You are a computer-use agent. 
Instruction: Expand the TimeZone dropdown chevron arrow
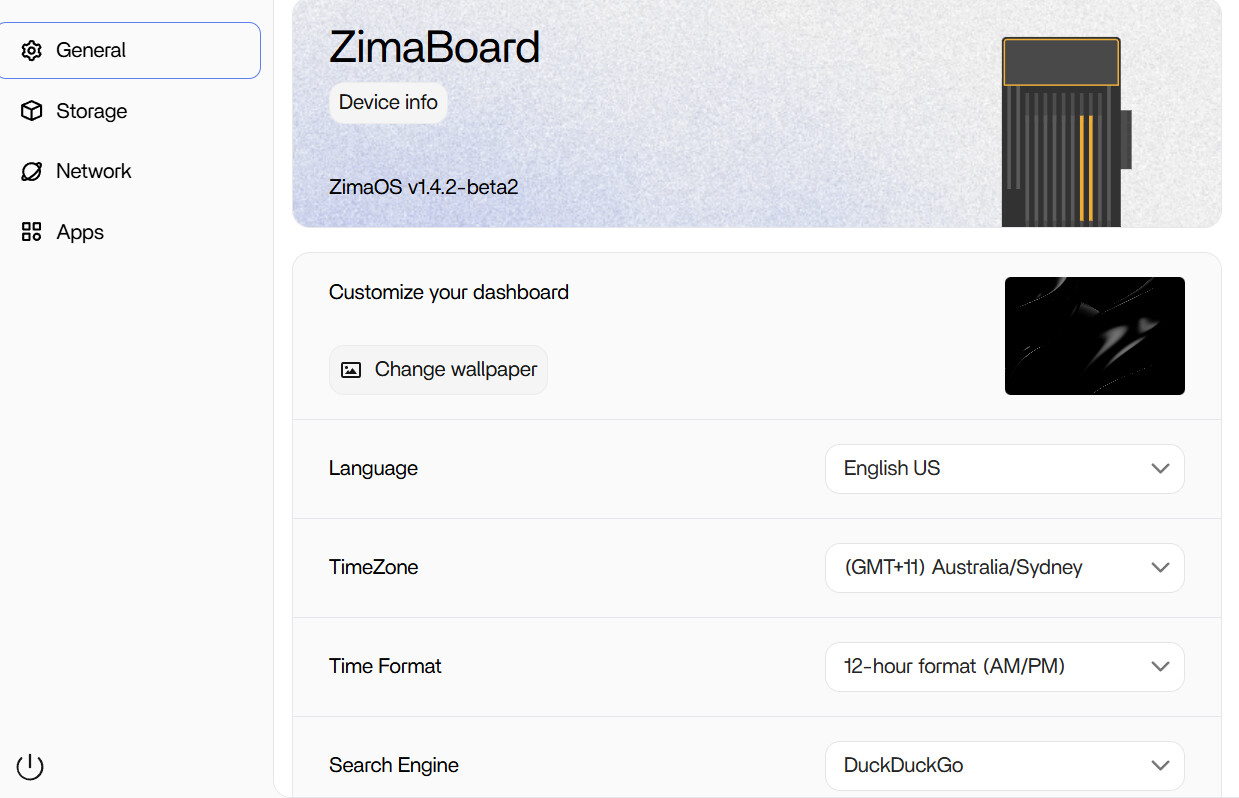[1160, 567]
